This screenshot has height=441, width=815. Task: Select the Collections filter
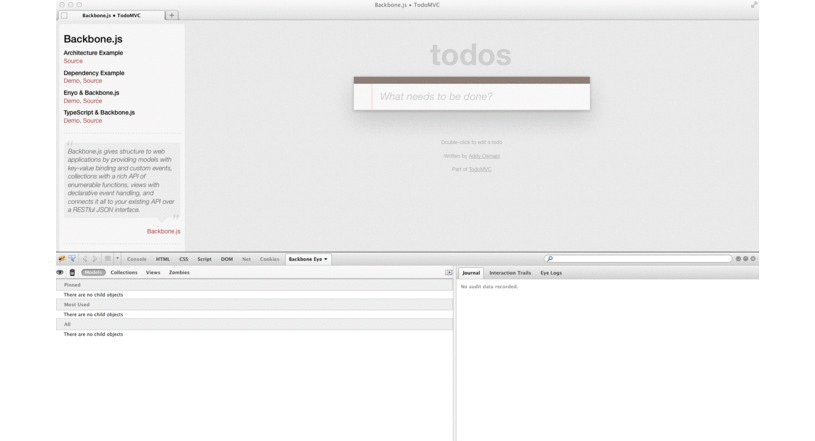[124, 273]
